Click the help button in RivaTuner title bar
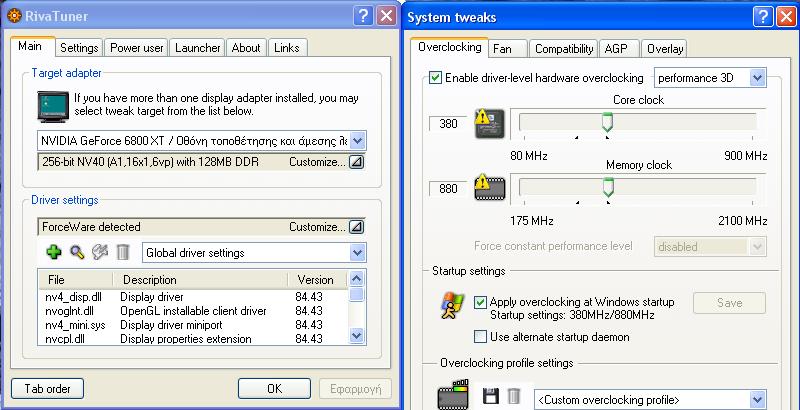This screenshot has height=410, width=800. 363,16
